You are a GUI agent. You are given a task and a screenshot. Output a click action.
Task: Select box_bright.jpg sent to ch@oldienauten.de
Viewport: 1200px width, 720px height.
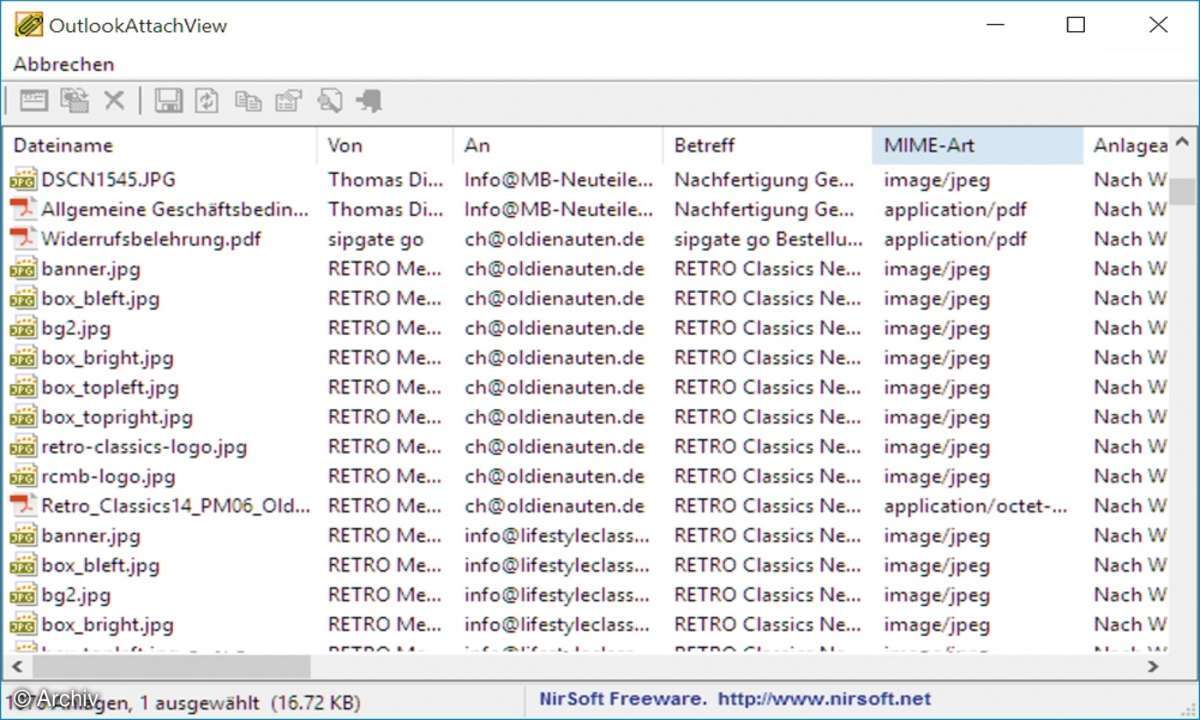coord(107,358)
